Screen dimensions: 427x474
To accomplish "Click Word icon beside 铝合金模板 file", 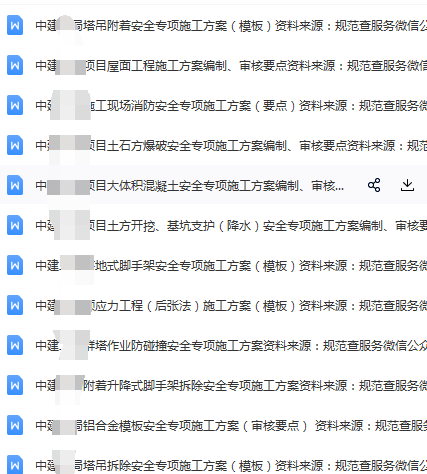I will point(15,425).
